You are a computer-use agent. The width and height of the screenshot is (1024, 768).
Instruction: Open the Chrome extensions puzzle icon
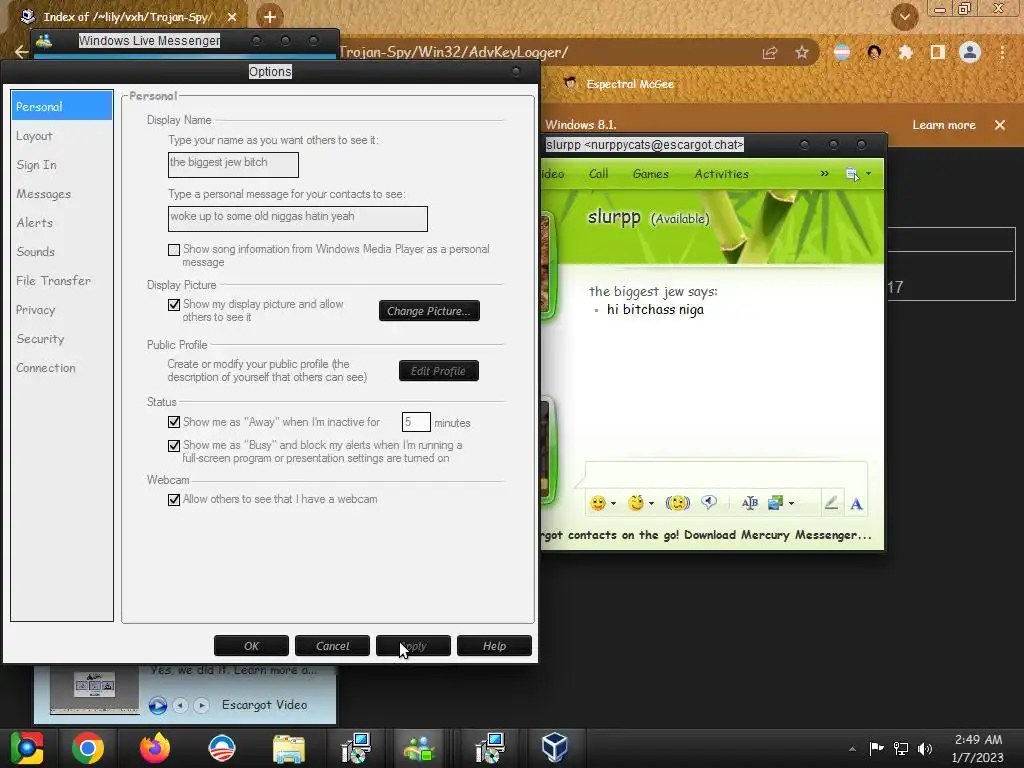click(x=905, y=52)
